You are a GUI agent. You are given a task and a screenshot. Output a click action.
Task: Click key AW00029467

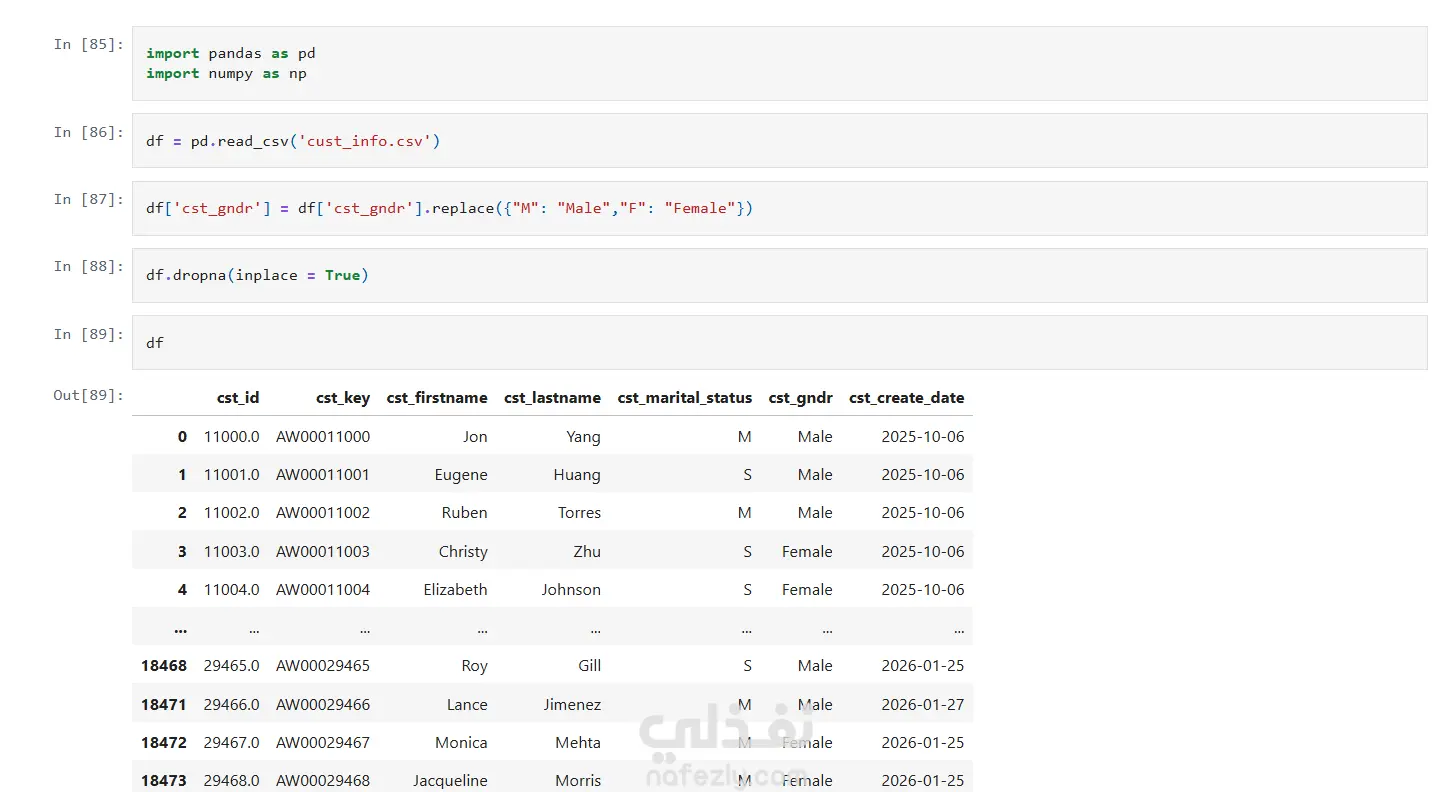coord(323,742)
